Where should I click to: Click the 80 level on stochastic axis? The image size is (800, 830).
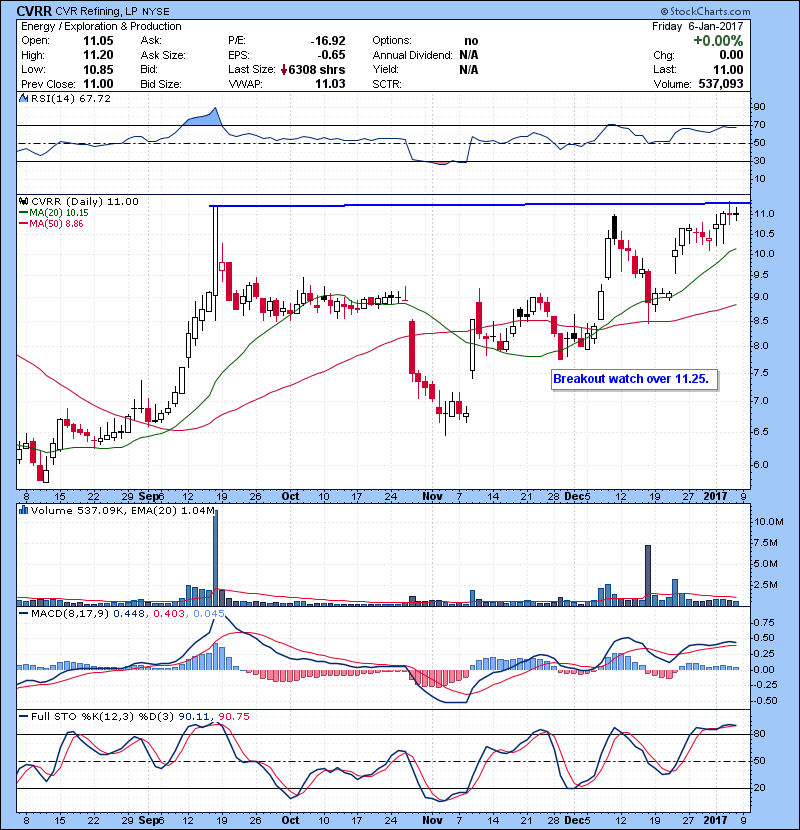pos(759,734)
